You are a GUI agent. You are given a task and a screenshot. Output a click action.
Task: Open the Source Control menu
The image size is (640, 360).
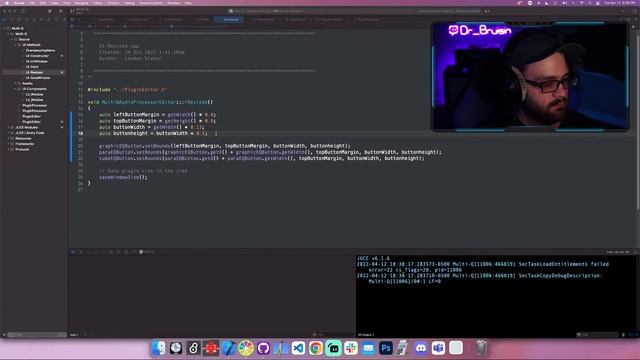[151, 3]
